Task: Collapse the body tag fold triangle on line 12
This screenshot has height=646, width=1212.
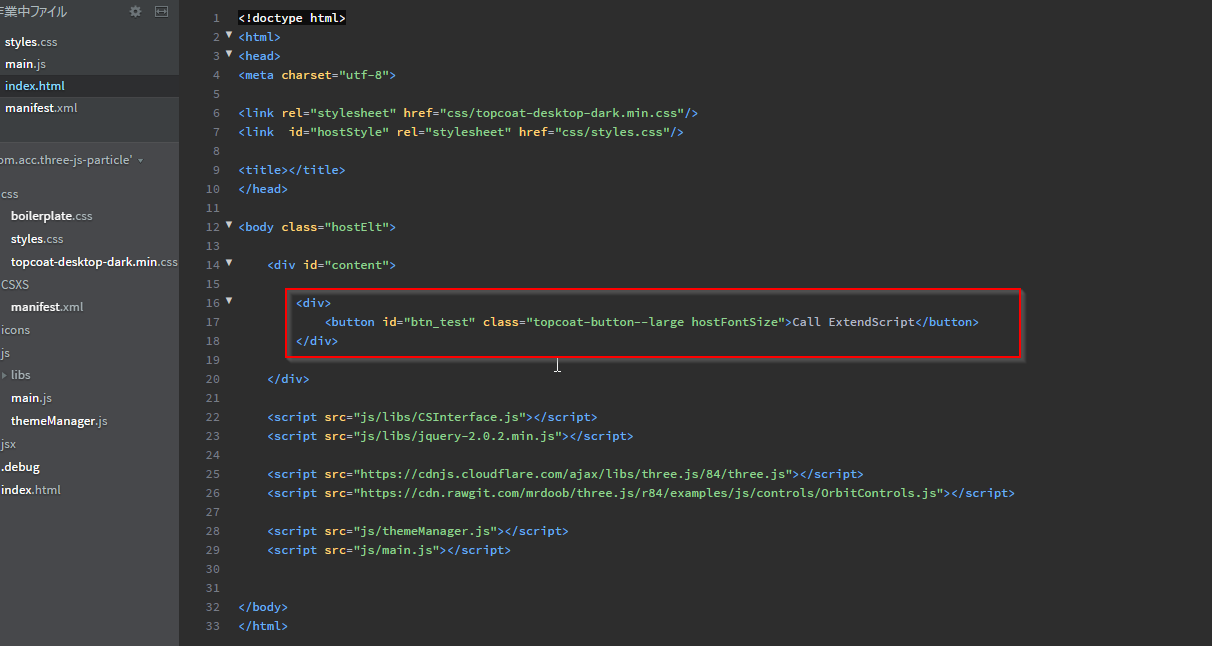Action: [x=229, y=225]
